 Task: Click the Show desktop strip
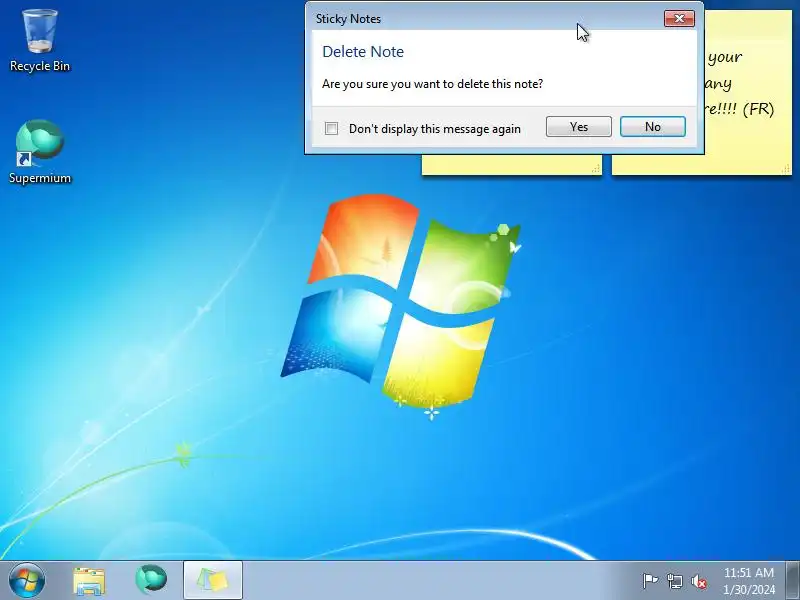coord(793,580)
